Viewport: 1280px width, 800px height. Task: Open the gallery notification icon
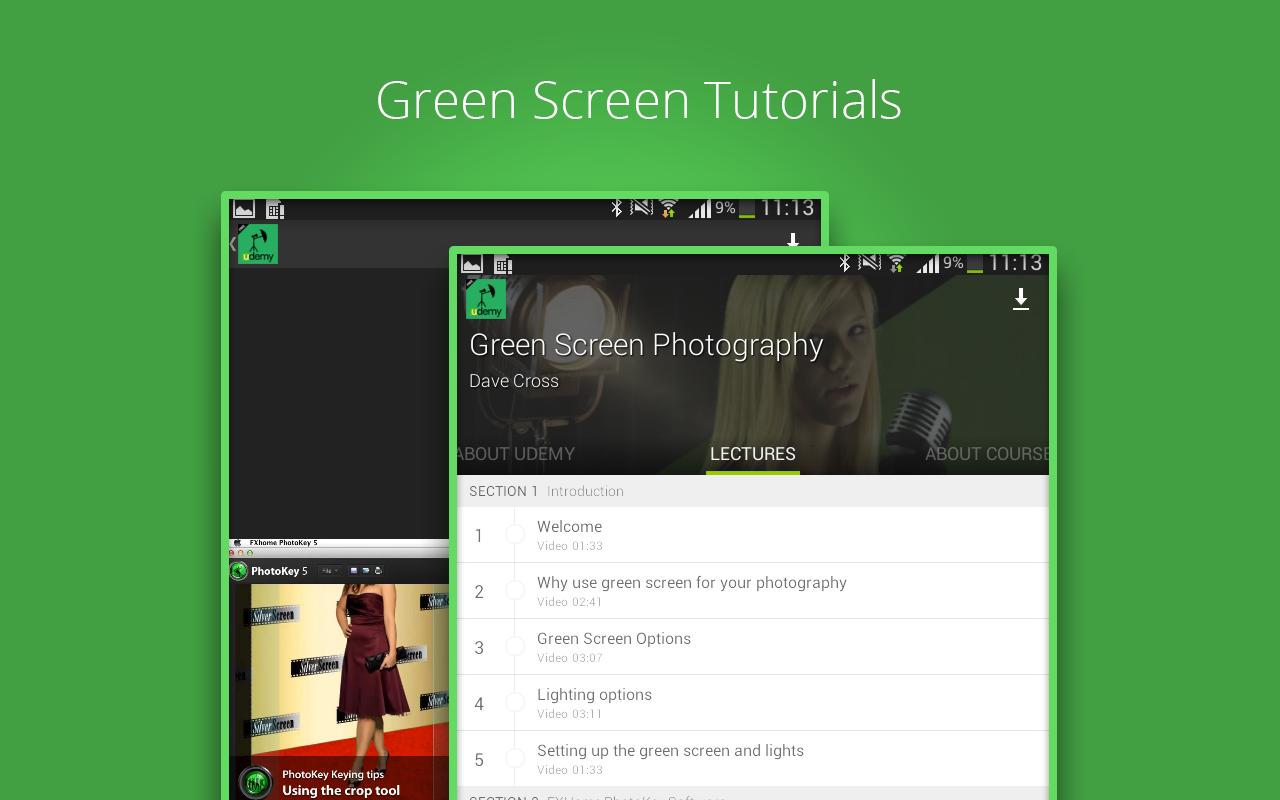471,264
